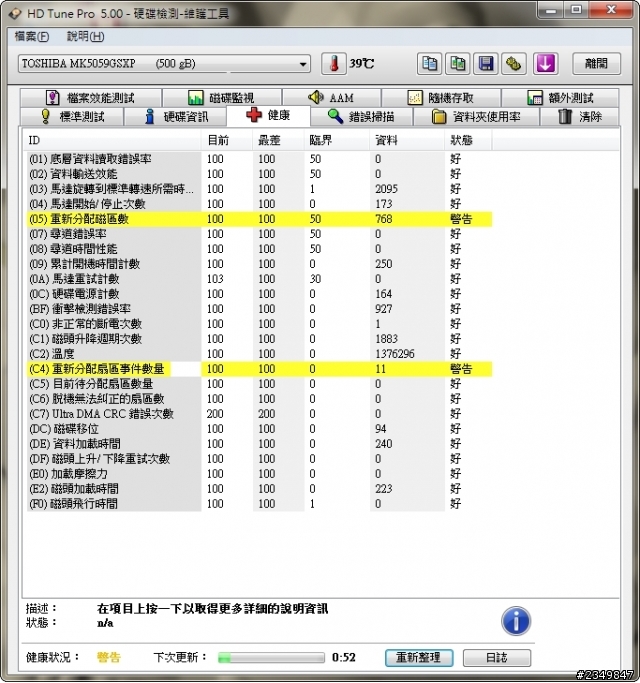Screen dimensions: 640x683
Task: Select row (04) 馬達開始/停止次數
Action: (x=260, y=204)
